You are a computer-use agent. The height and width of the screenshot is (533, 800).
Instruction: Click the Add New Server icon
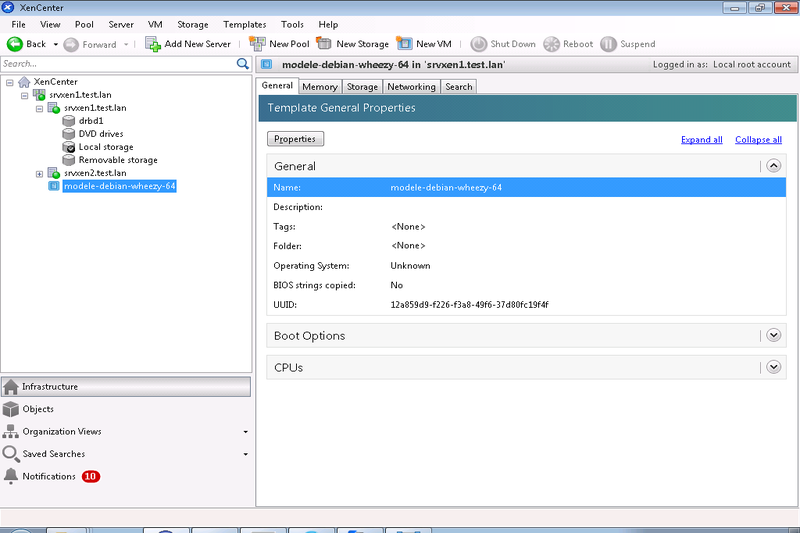153,44
